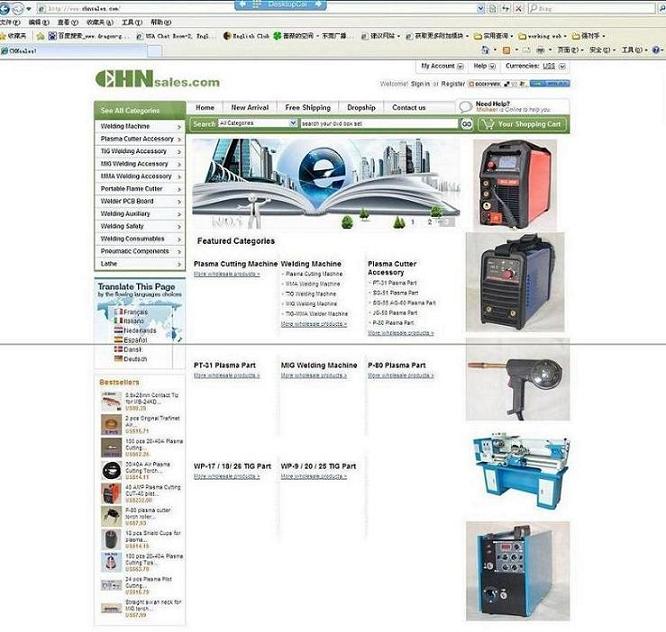The height and width of the screenshot is (632, 666).
Task: Open the English Club bookmark
Action: coord(246,36)
